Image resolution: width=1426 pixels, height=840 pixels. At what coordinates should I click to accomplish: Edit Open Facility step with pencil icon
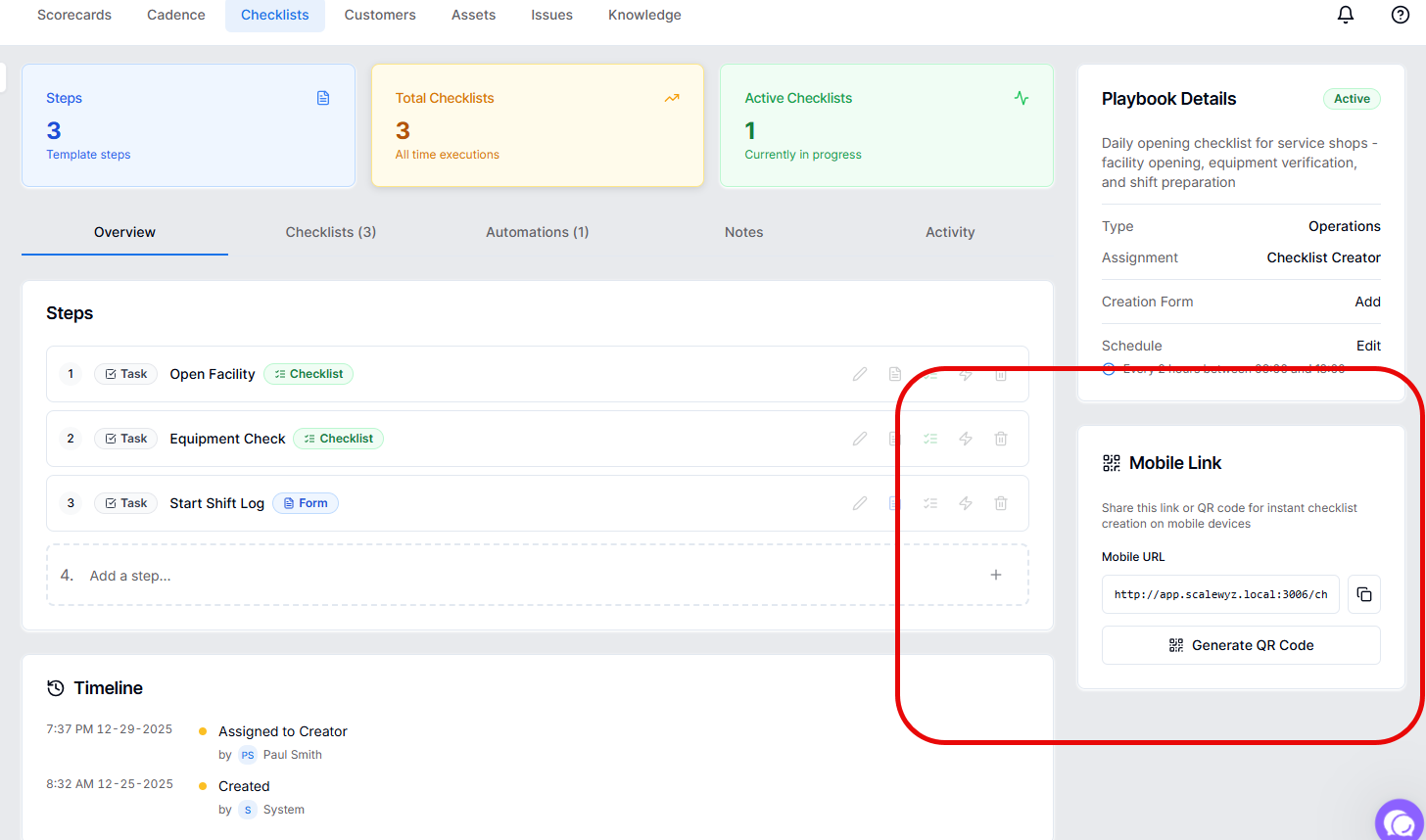860,374
